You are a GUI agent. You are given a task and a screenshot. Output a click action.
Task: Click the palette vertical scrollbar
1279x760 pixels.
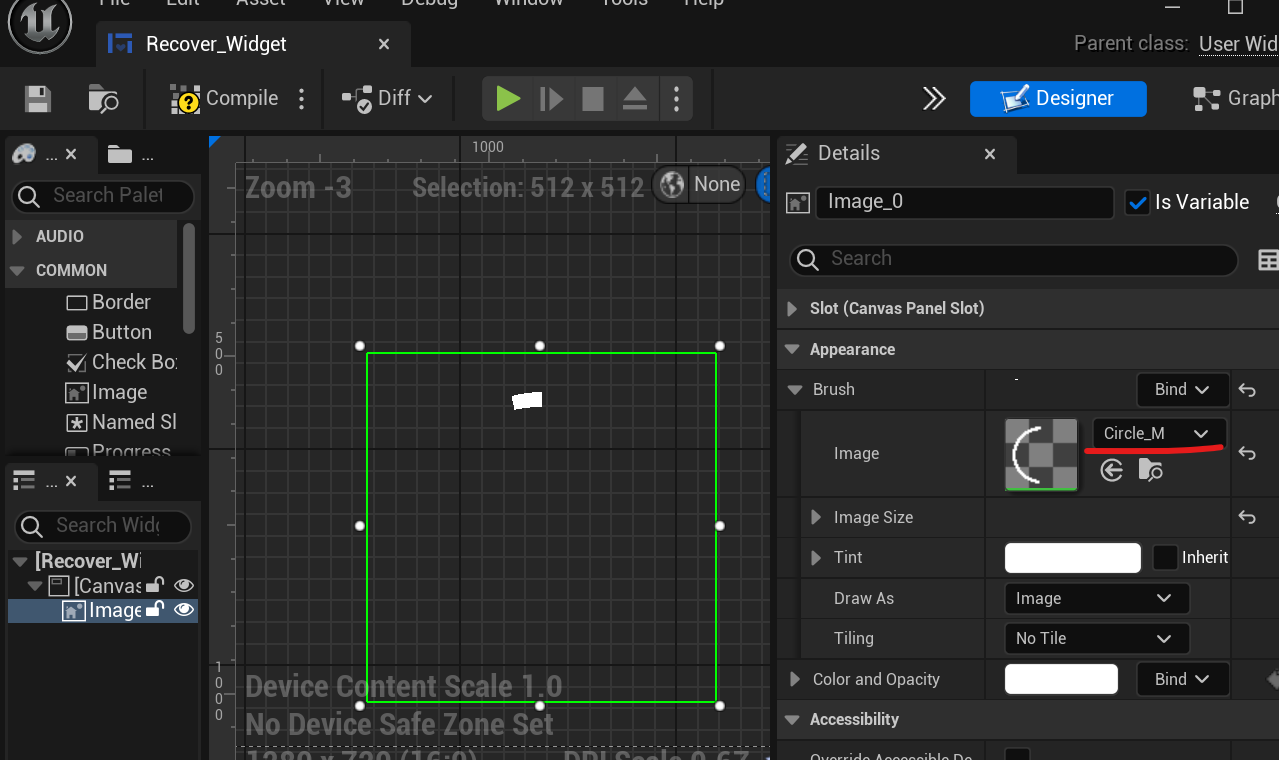click(189, 277)
